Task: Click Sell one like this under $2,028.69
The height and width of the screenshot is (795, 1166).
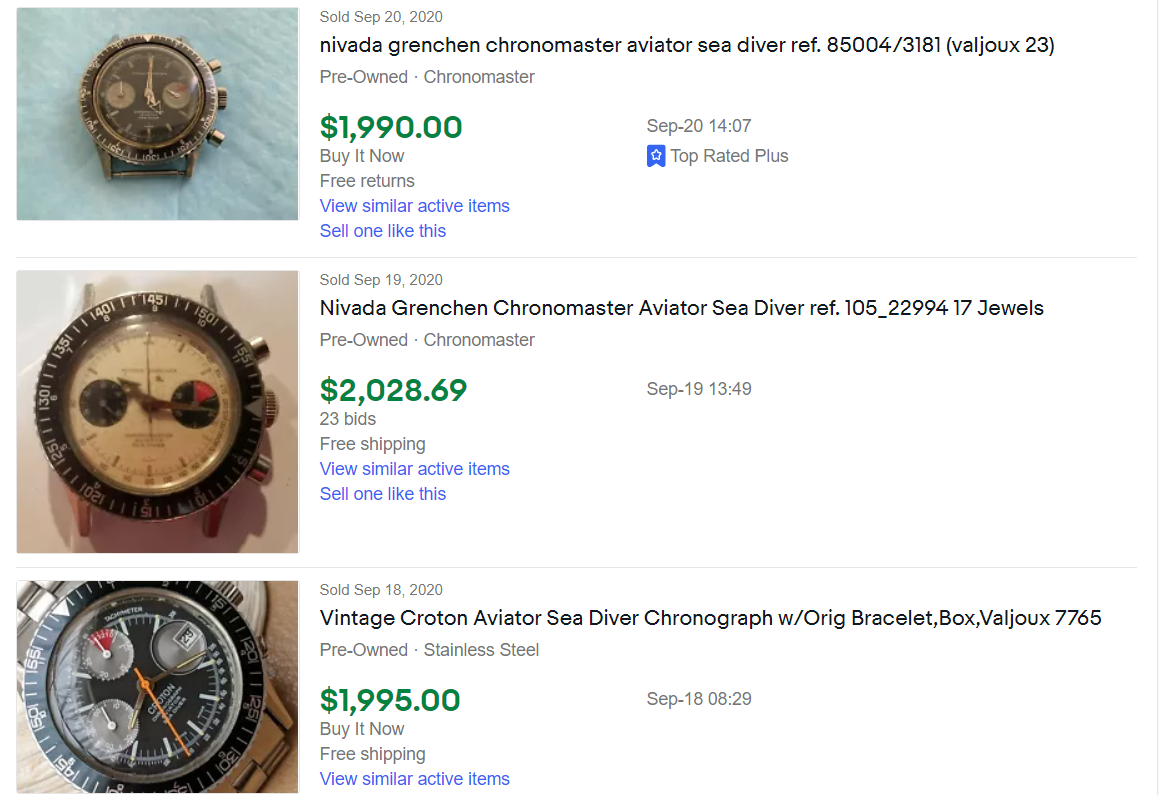Action: coord(382,494)
